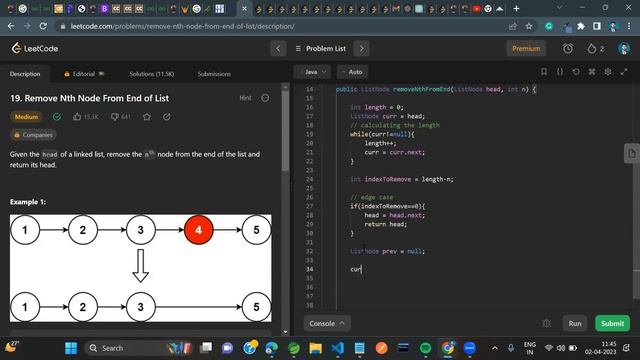Submit the solution

point(612,323)
